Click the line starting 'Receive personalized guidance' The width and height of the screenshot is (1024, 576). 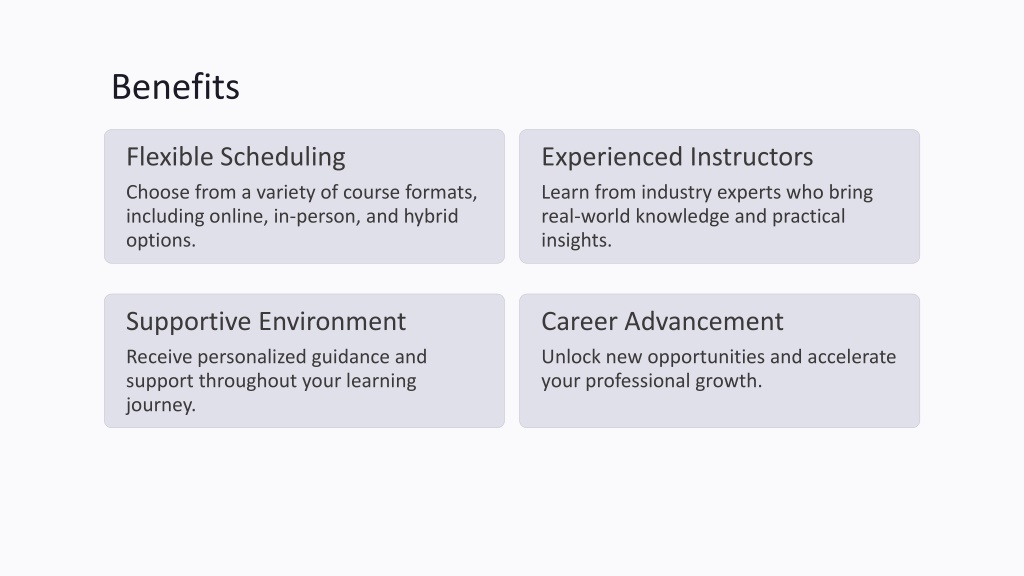pyautogui.click(x=276, y=357)
